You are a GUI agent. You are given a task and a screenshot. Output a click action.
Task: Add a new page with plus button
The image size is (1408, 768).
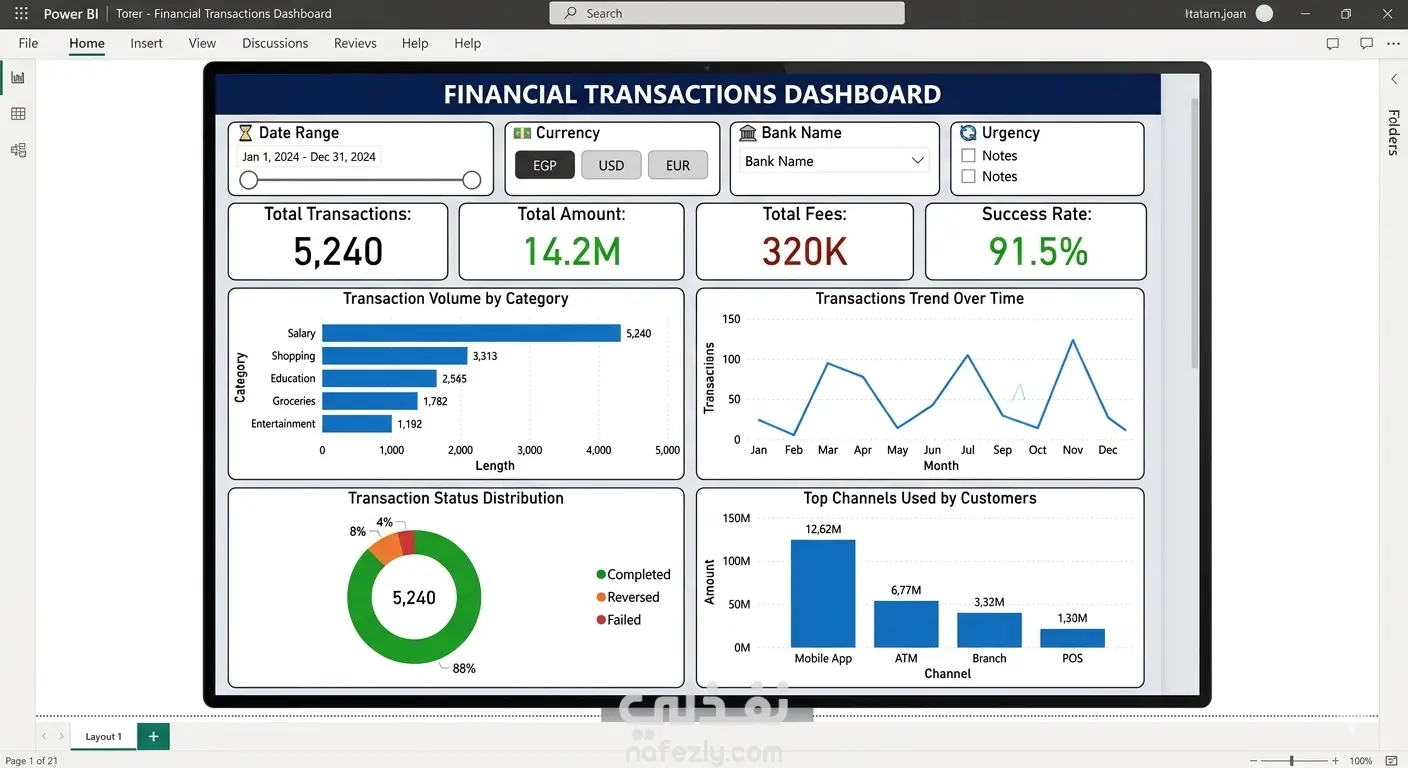click(x=153, y=737)
